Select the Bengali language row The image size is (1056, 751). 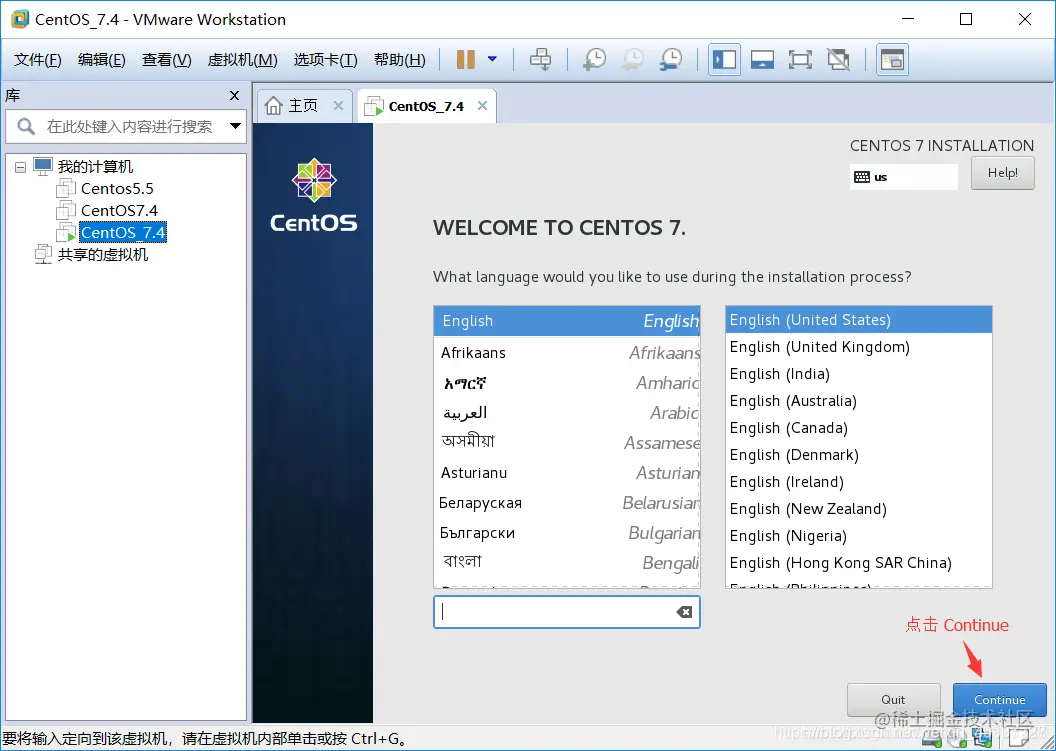(566, 562)
